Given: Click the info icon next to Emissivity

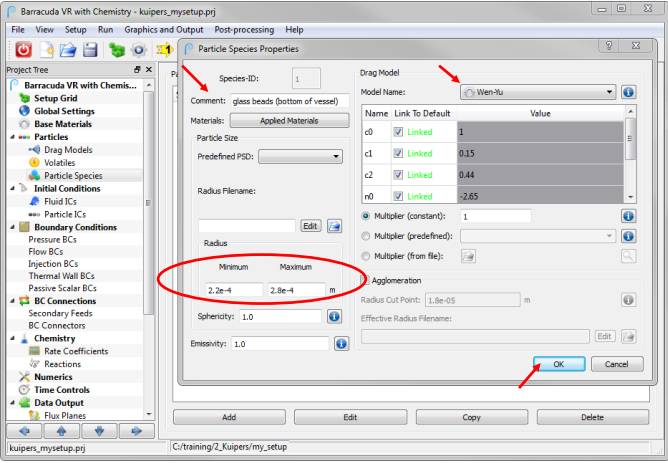Looking at the screenshot, I should click(339, 344).
